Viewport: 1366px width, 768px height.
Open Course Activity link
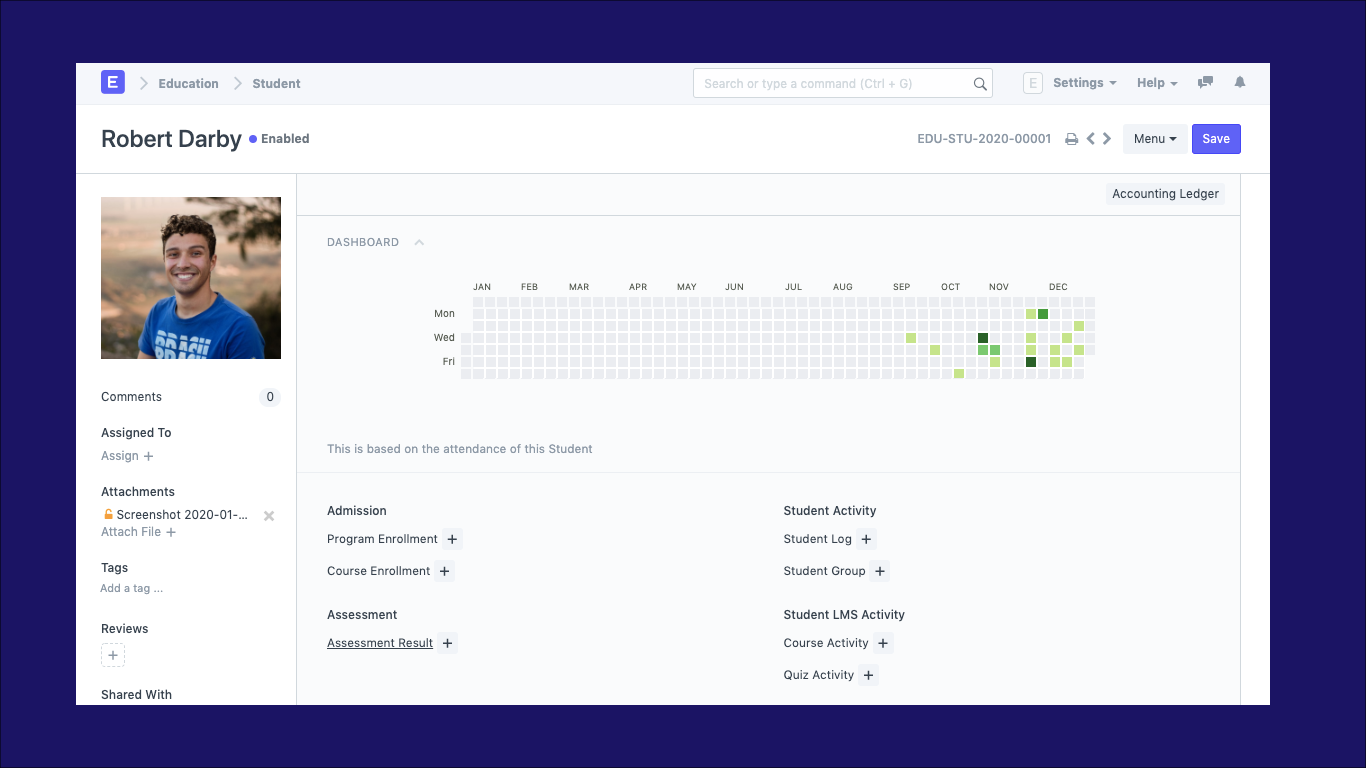click(826, 643)
